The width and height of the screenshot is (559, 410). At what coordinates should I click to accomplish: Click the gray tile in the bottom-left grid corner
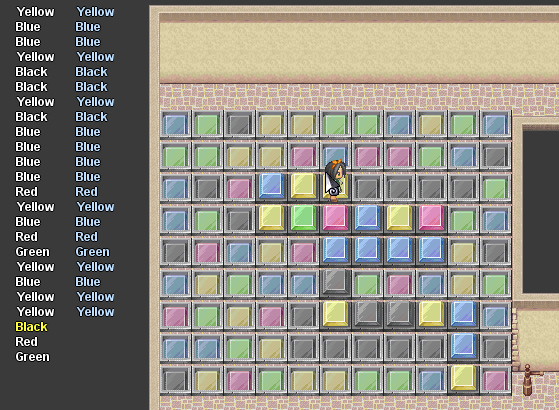coord(175,380)
